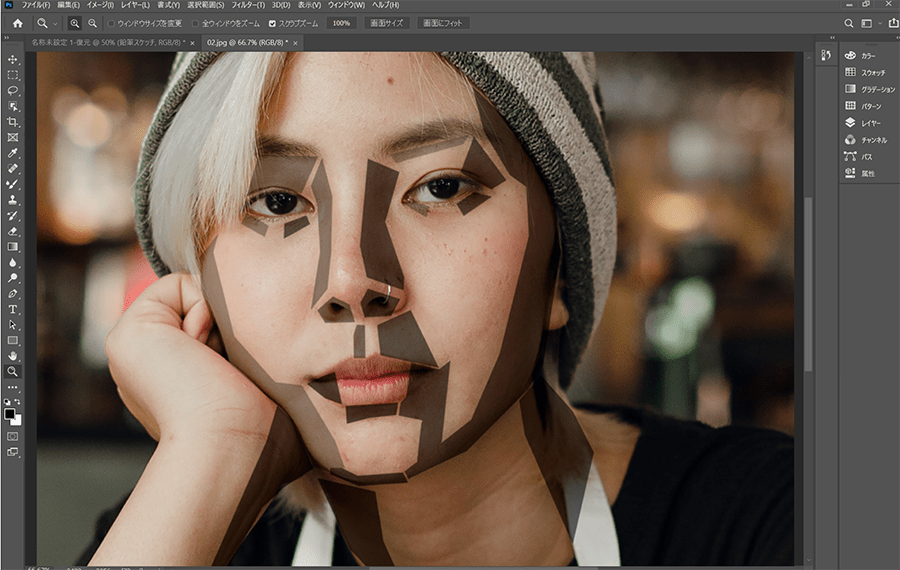Click the foreground color swatch
The height and width of the screenshot is (570, 900).
(10, 412)
